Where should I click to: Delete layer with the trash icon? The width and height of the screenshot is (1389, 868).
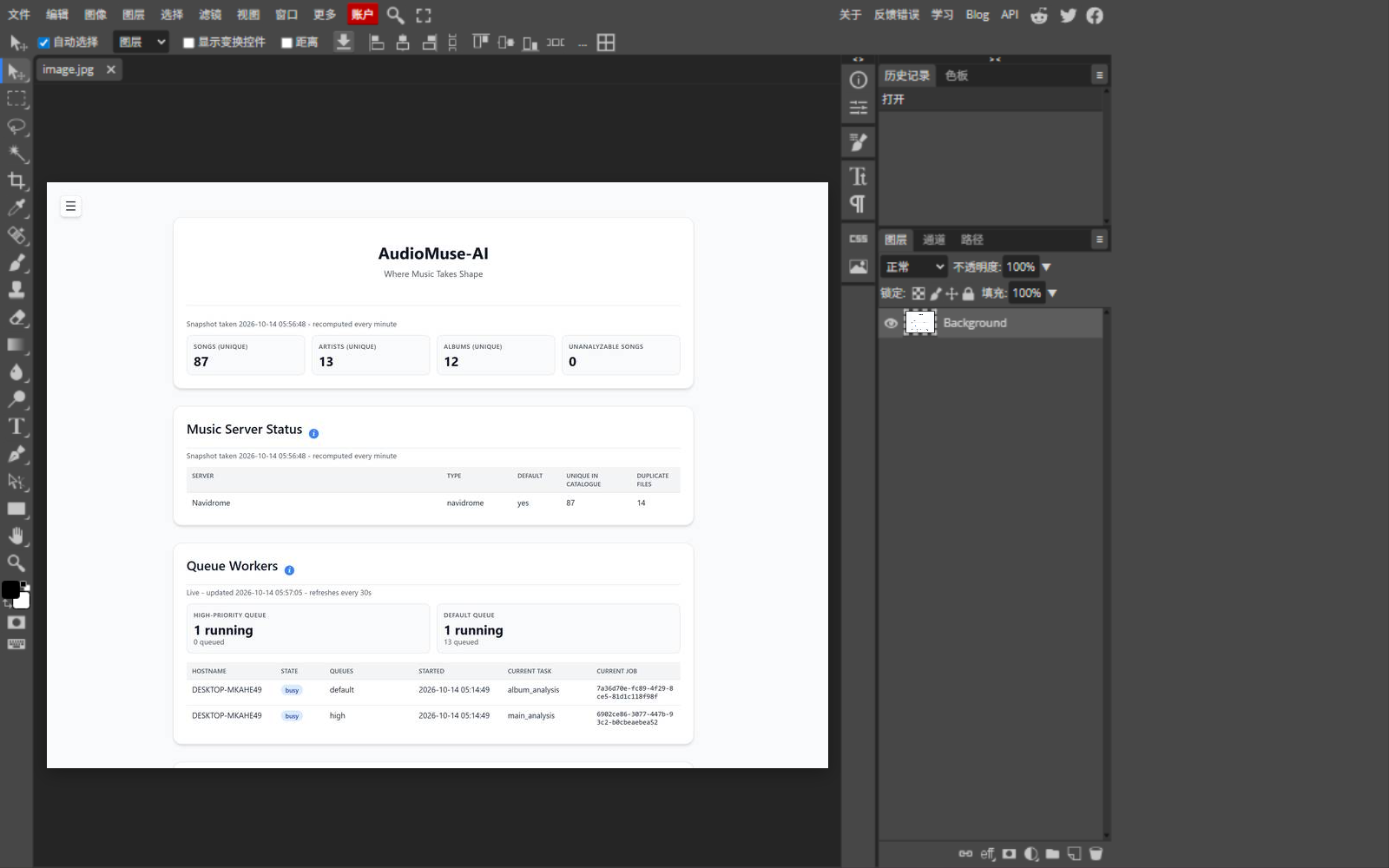(1096, 853)
